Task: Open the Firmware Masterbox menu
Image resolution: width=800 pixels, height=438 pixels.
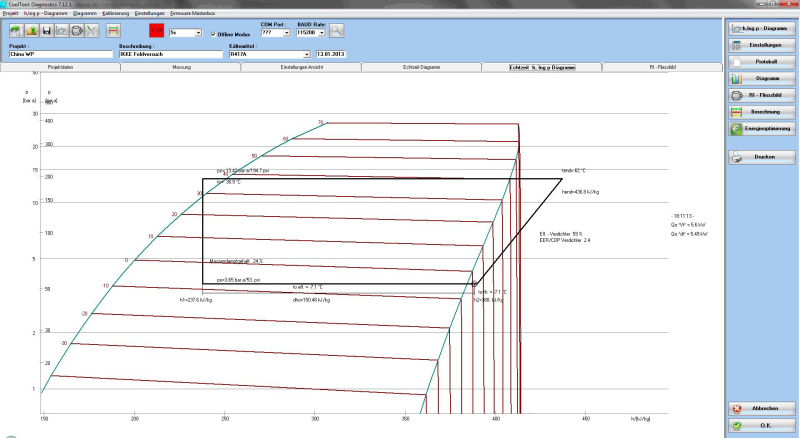Action: (192, 13)
